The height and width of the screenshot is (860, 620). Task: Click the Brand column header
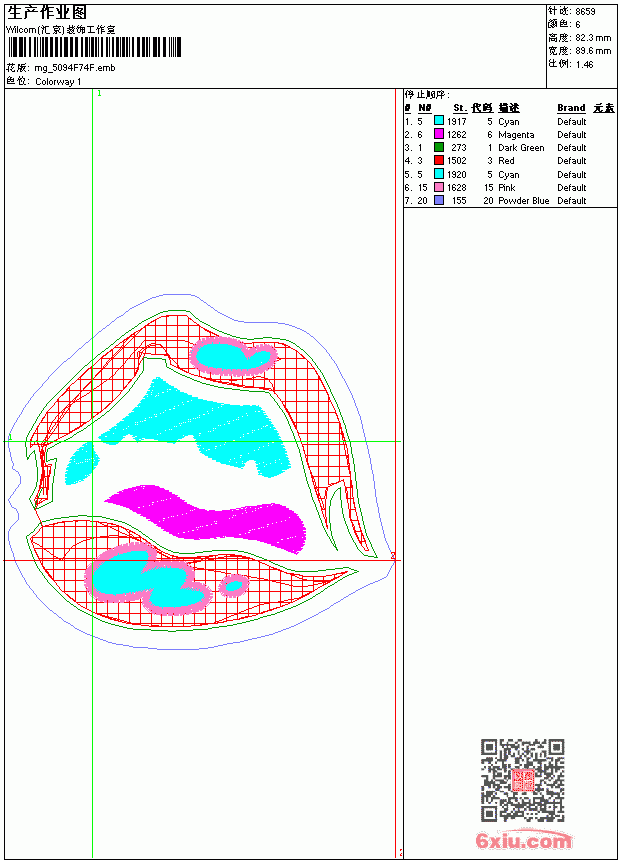pos(571,108)
